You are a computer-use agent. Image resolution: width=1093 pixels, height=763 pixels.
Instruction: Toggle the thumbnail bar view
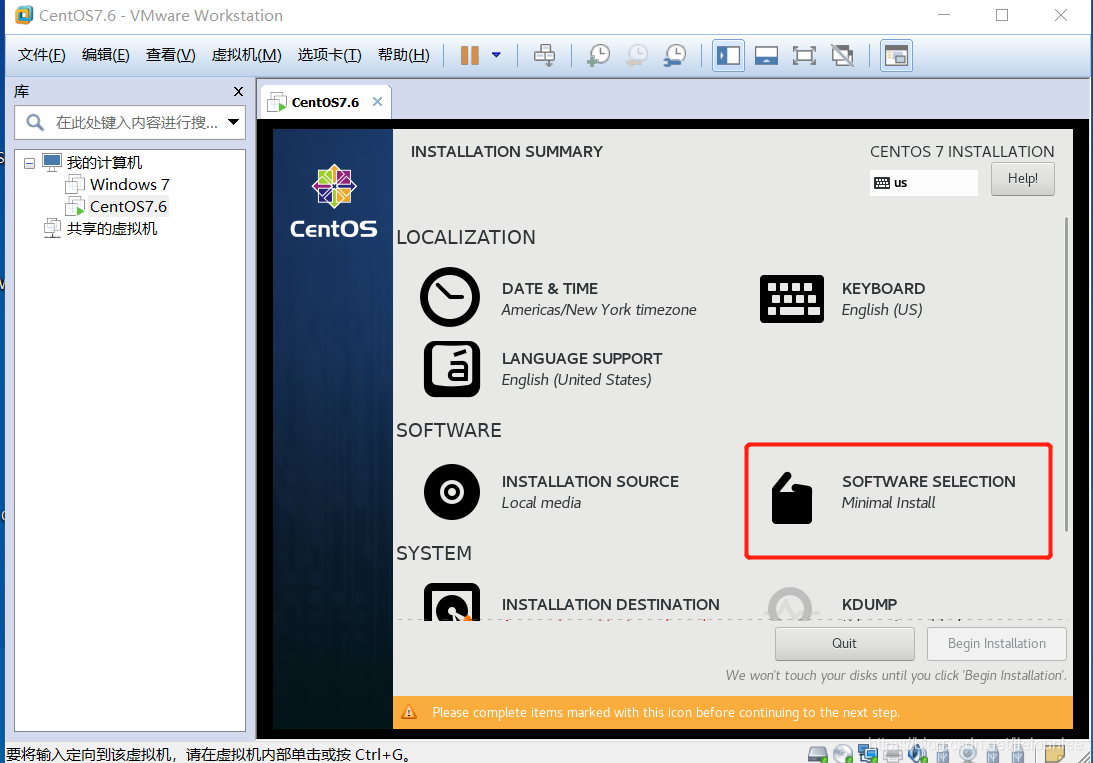pos(766,55)
